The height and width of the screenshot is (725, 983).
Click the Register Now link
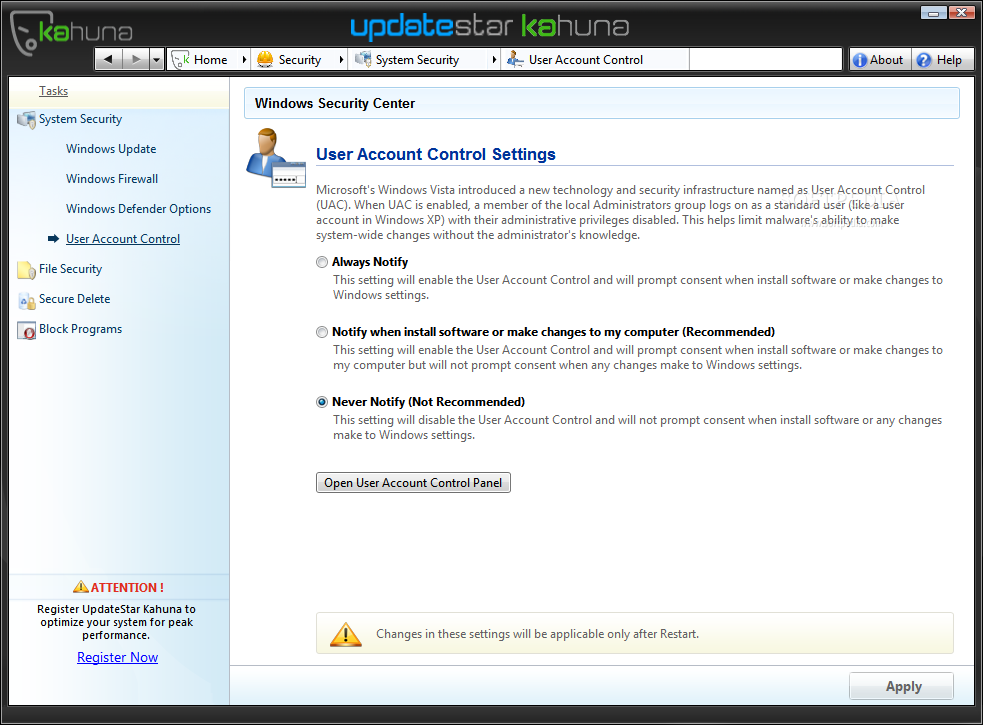click(117, 657)
